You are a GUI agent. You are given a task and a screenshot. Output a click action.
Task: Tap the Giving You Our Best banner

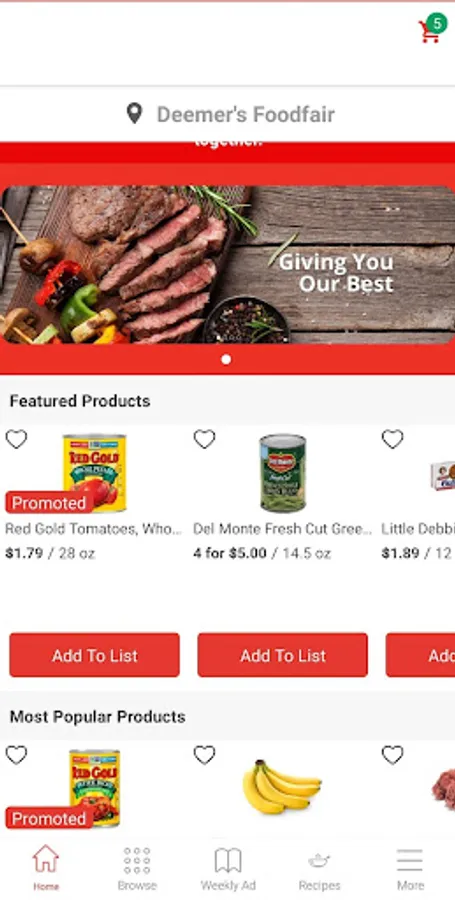228,265
